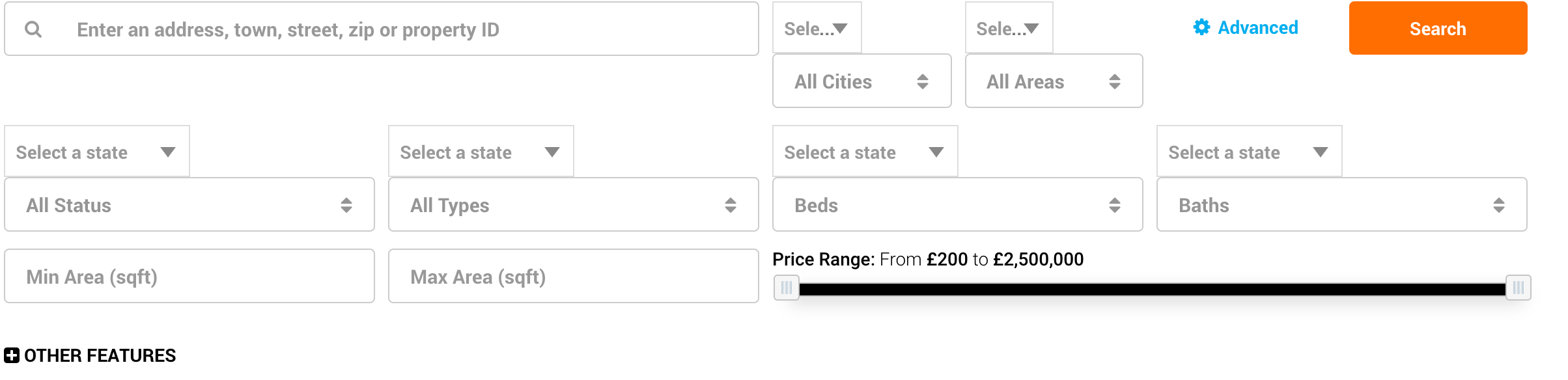Click the Min Area (sqft) input field
Screen dimensions: 1568x380
[189, 277]
